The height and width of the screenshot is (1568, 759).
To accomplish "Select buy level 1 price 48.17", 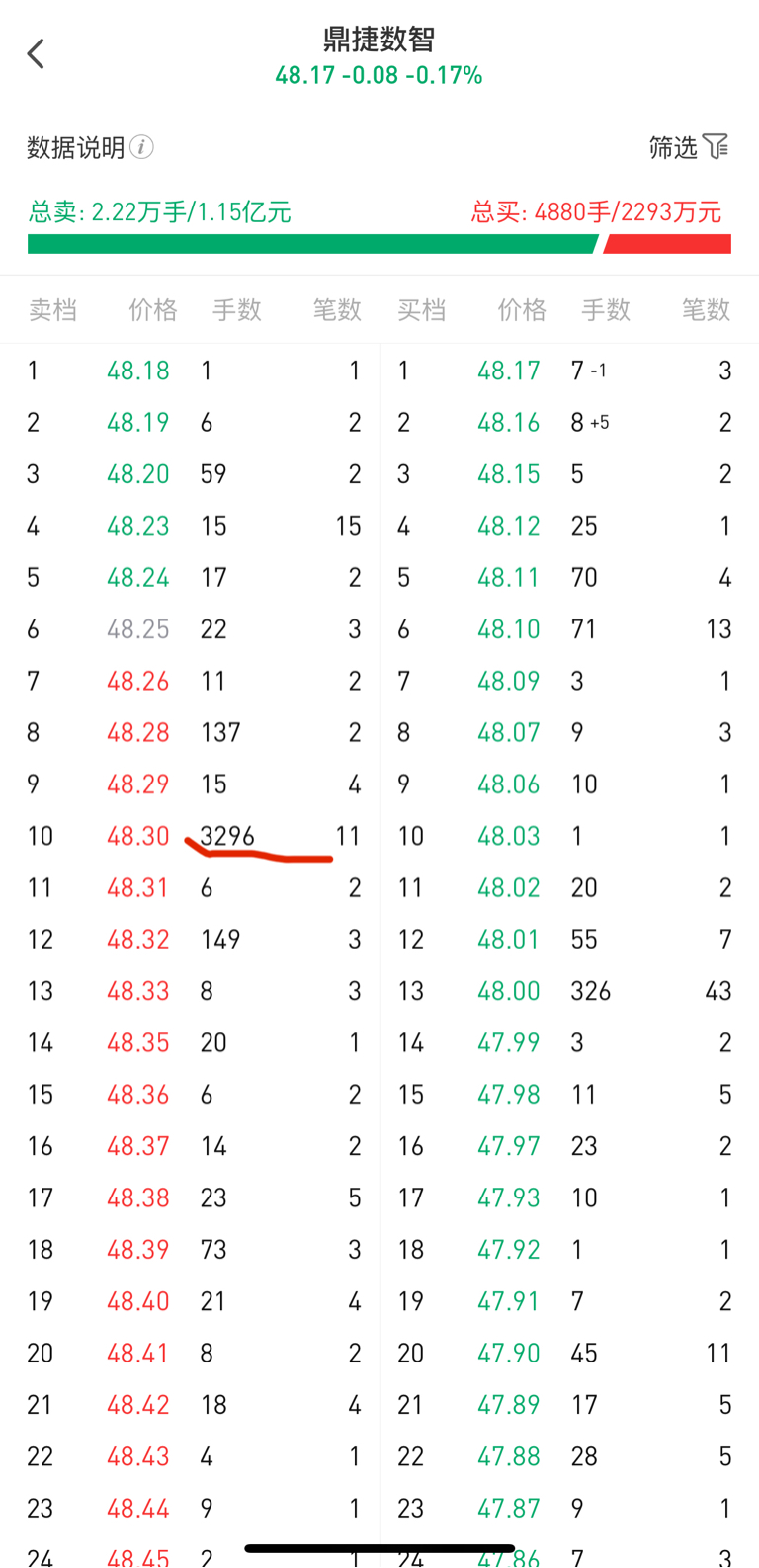I will pos(508,371).
